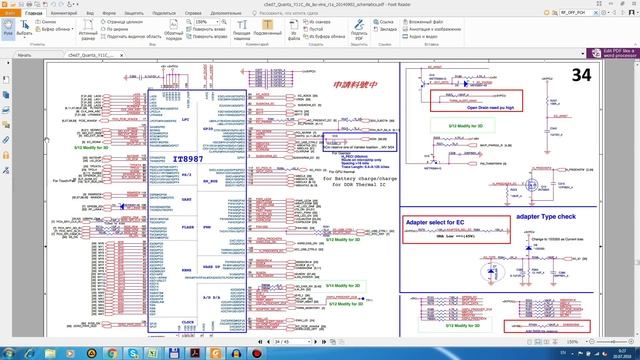Image resolution: width=640 pixels, height=360 pixels.
Task: Open the Форма (Form) tab
Action: tap(109, 13)
